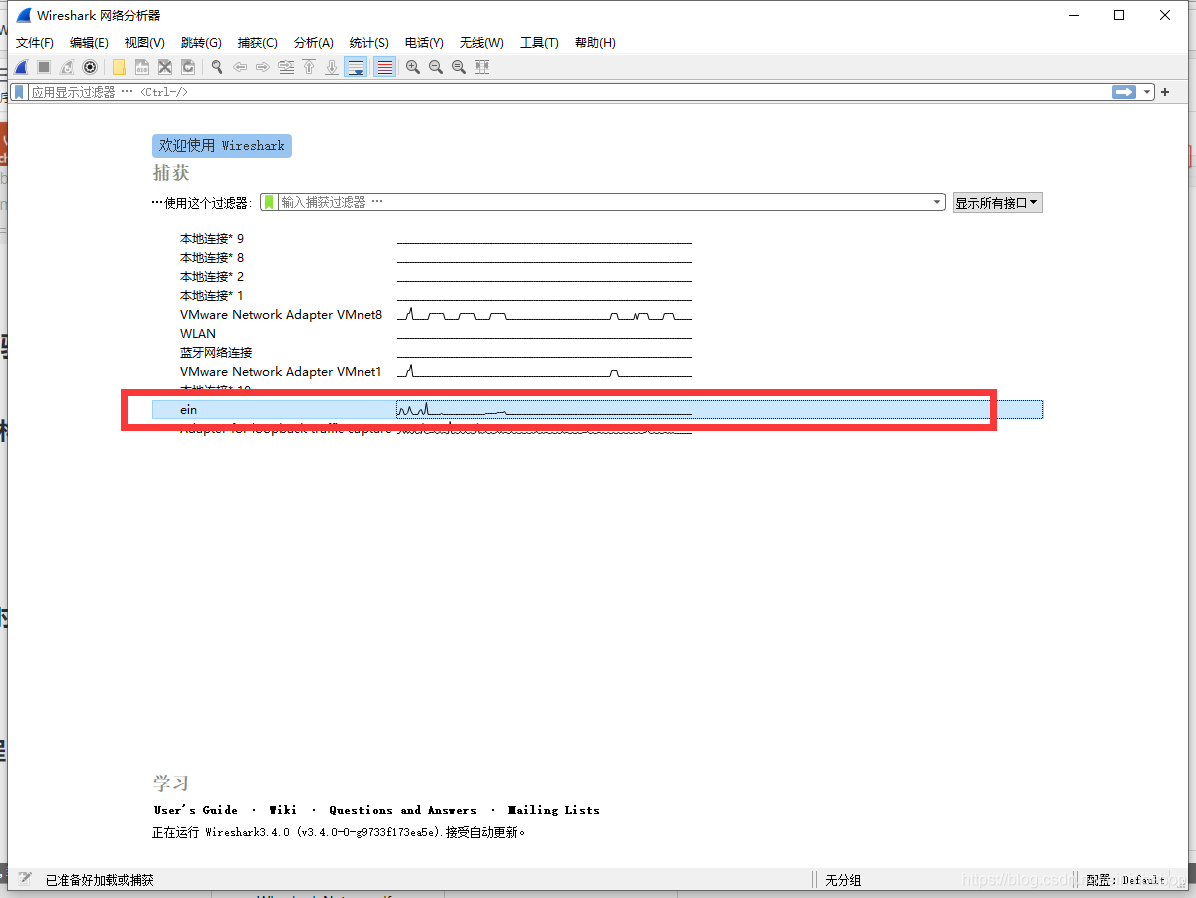Click the go to specified packet icon
Screen dimensions: 1196x898
click(x=286, y=67)
